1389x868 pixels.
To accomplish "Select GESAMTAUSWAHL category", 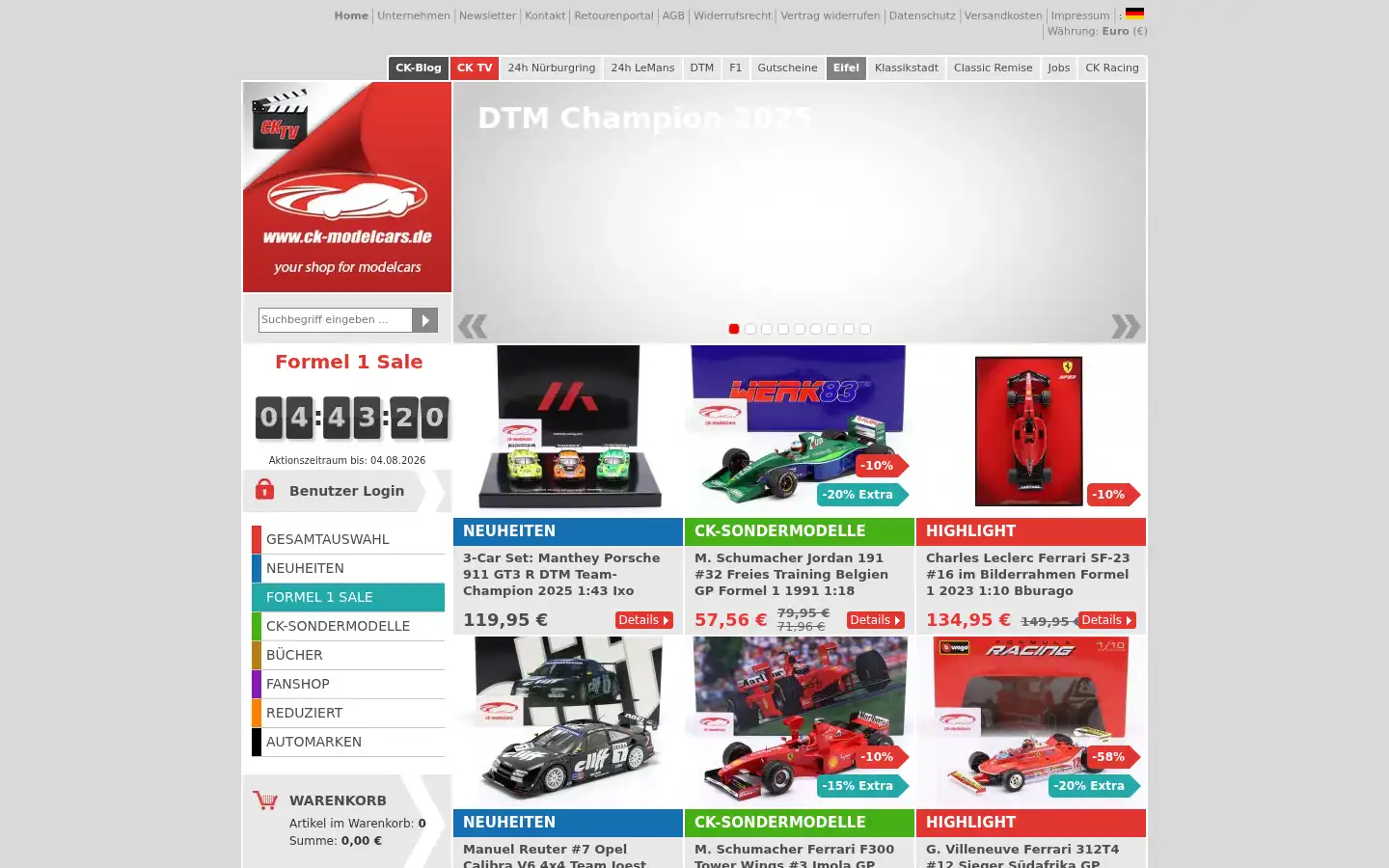I will click(348, 539).
